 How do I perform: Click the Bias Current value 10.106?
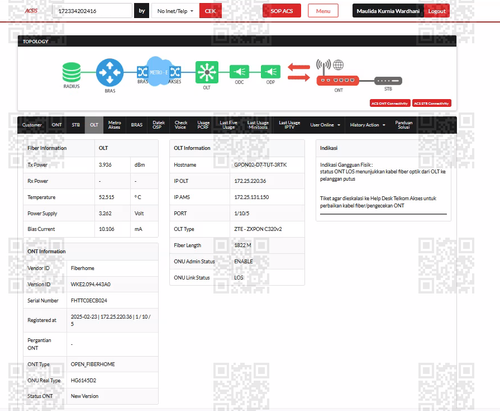pos(106,229)
